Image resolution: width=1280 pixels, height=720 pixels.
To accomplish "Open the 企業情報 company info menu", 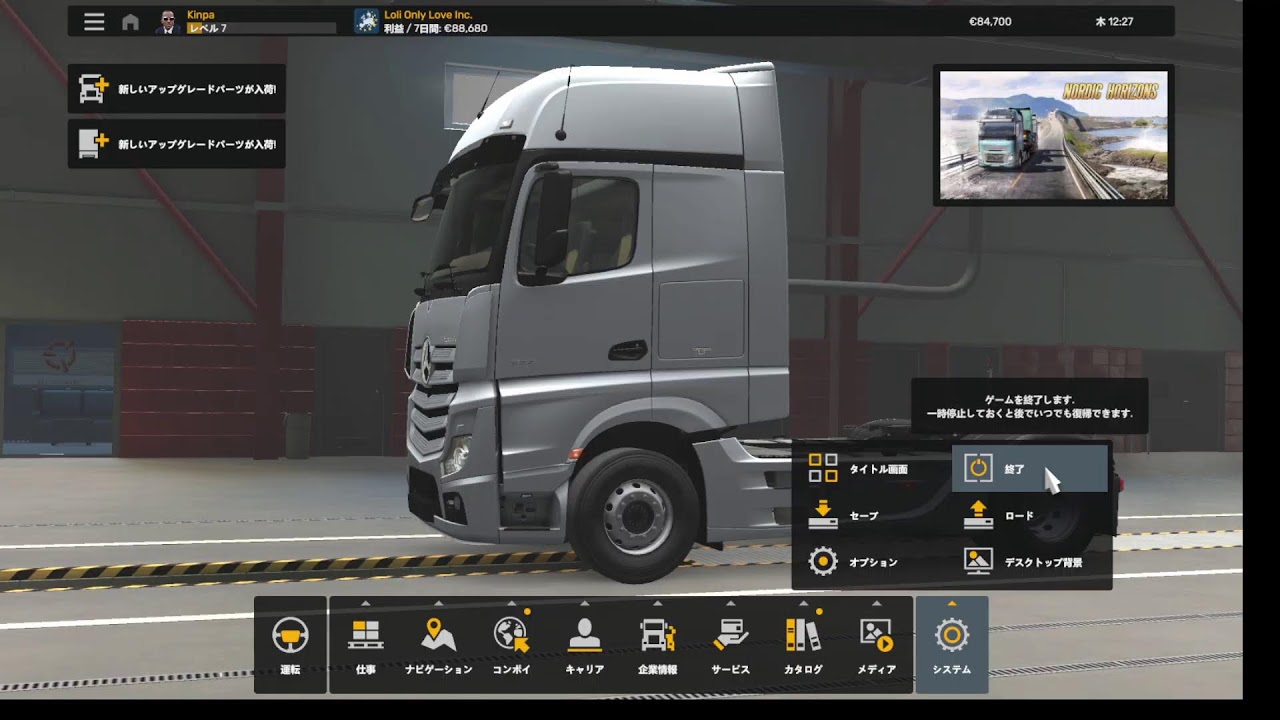I will point(658,645).
